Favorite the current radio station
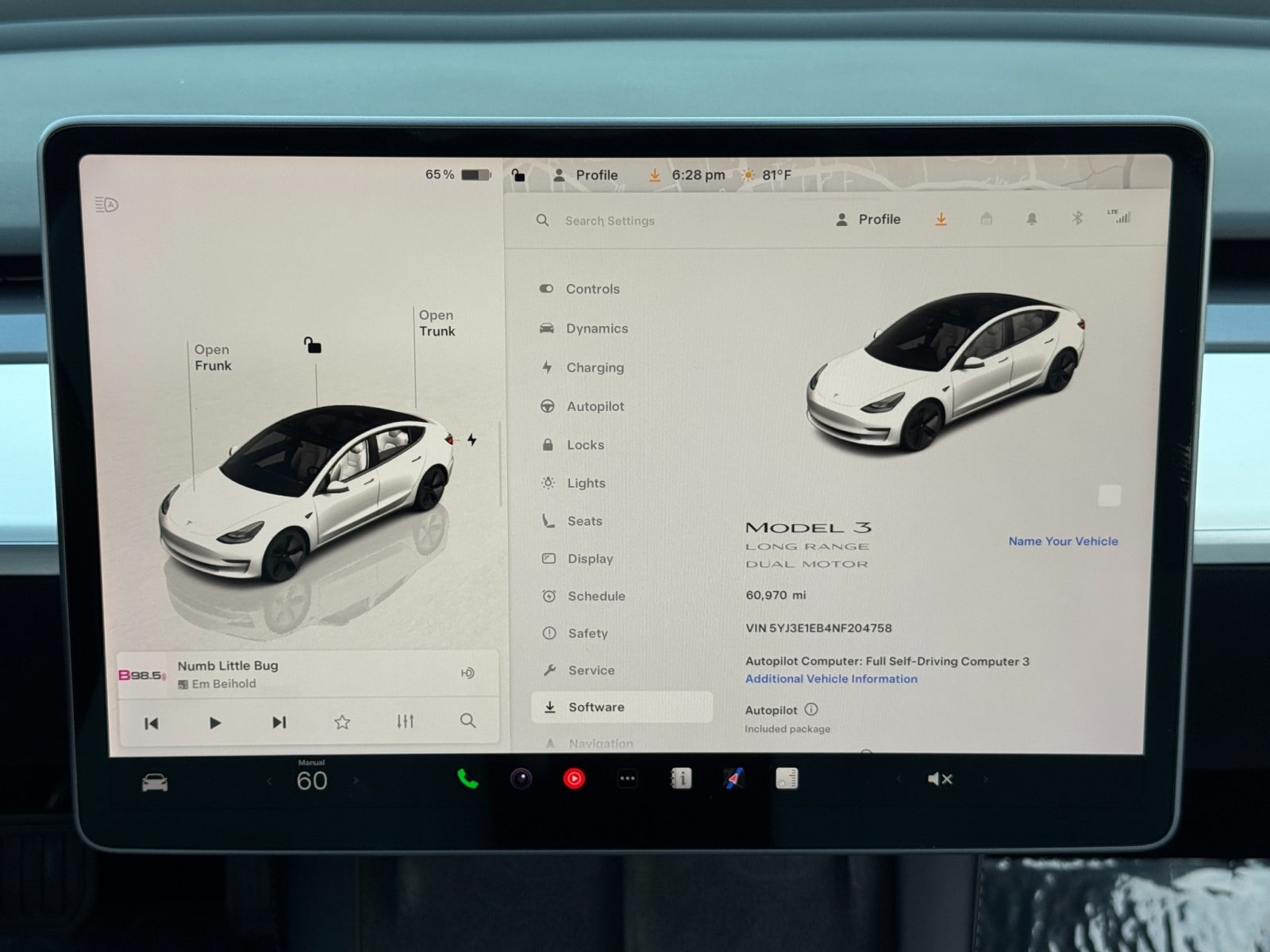 point(342,722)
